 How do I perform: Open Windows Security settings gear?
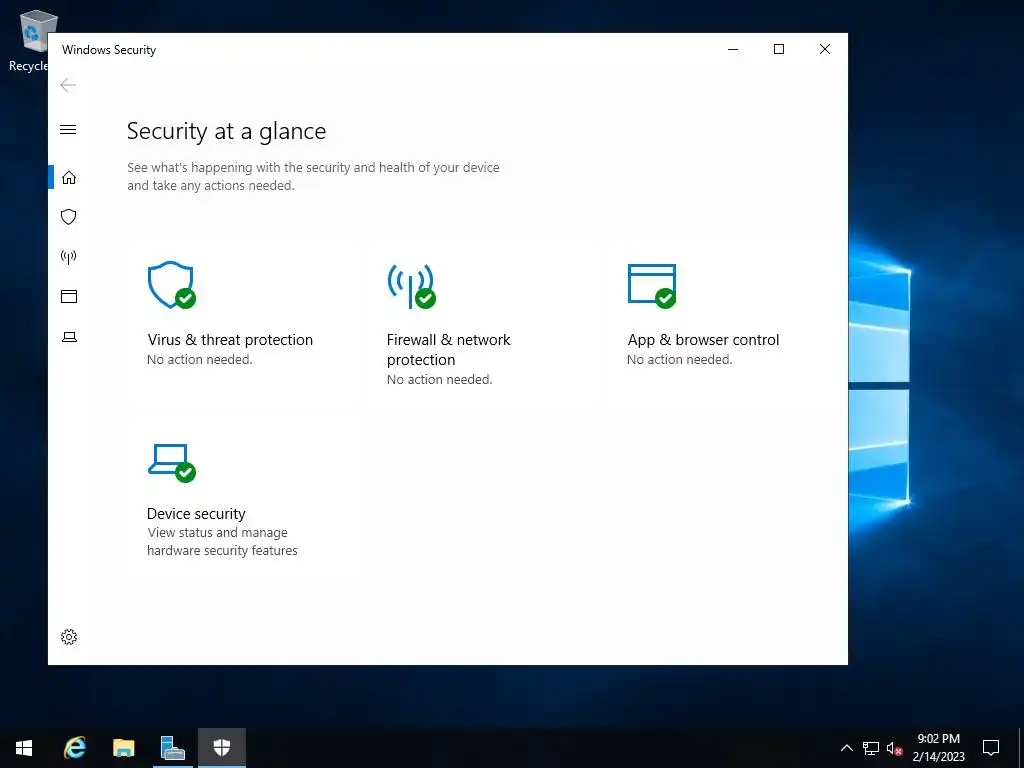tap(69, 637)
